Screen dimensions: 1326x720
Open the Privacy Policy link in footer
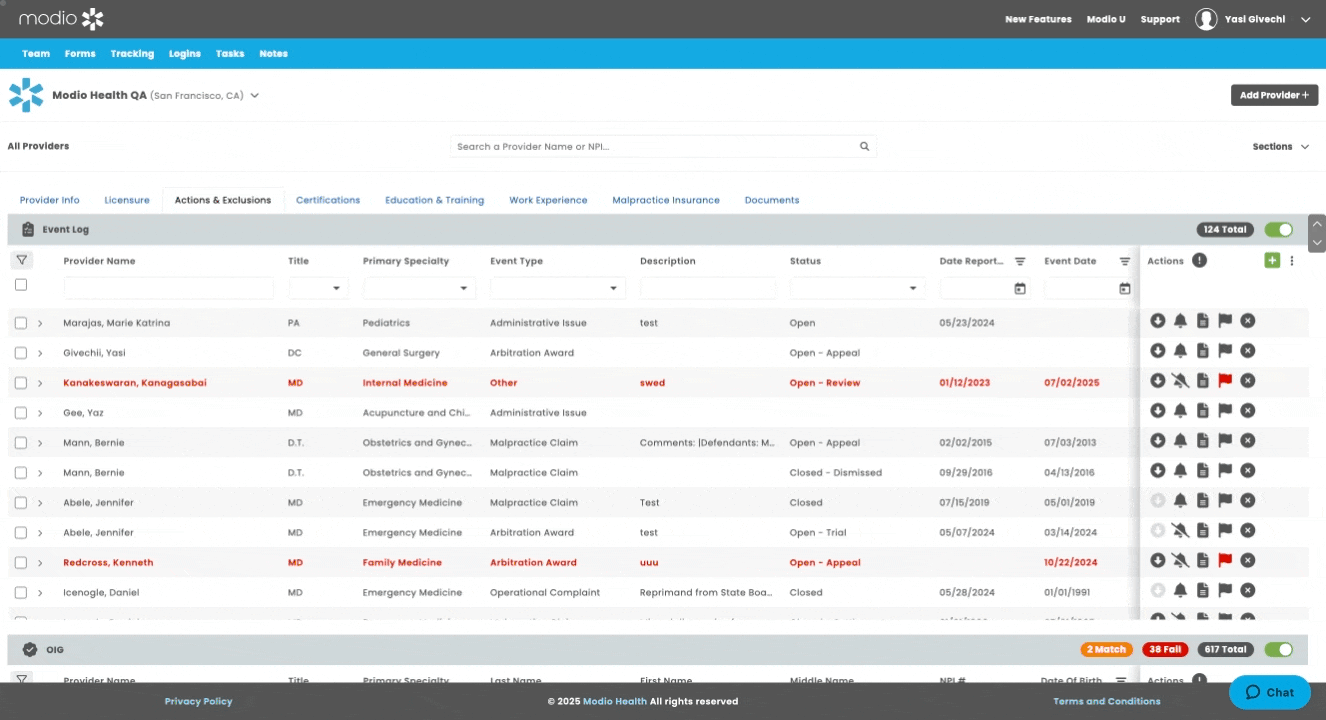198,702
